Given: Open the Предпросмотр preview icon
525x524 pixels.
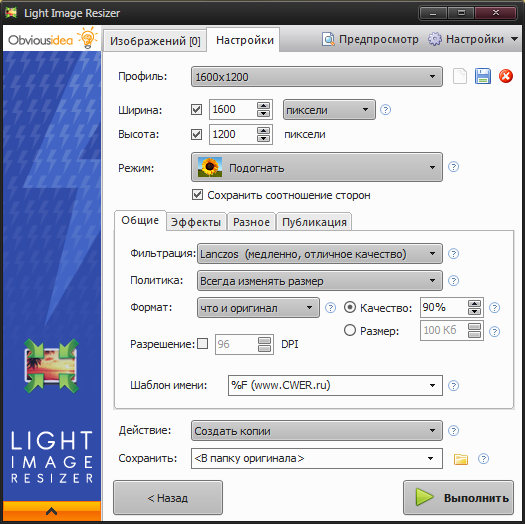Looking at the screenshot, I should (328, 40).
